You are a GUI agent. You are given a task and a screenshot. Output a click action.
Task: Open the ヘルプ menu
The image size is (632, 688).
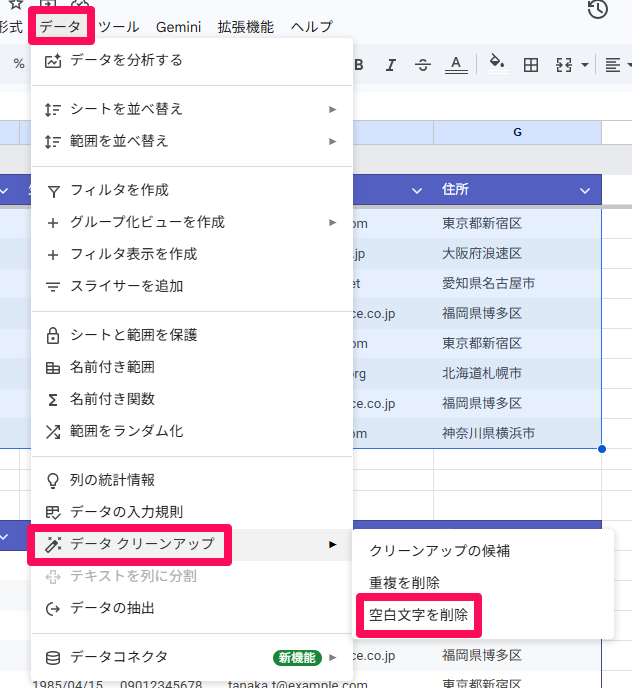[x=311, y=27]
